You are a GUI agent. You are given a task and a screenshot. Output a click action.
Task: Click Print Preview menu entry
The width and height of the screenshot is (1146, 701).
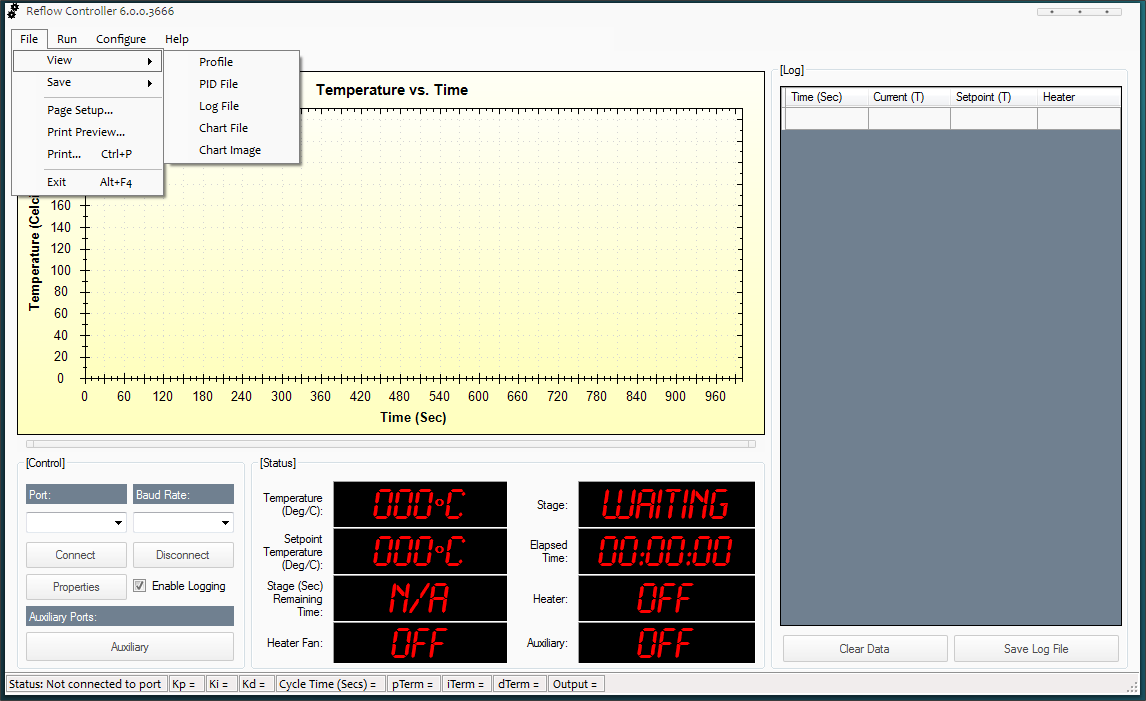pos(86,132)
